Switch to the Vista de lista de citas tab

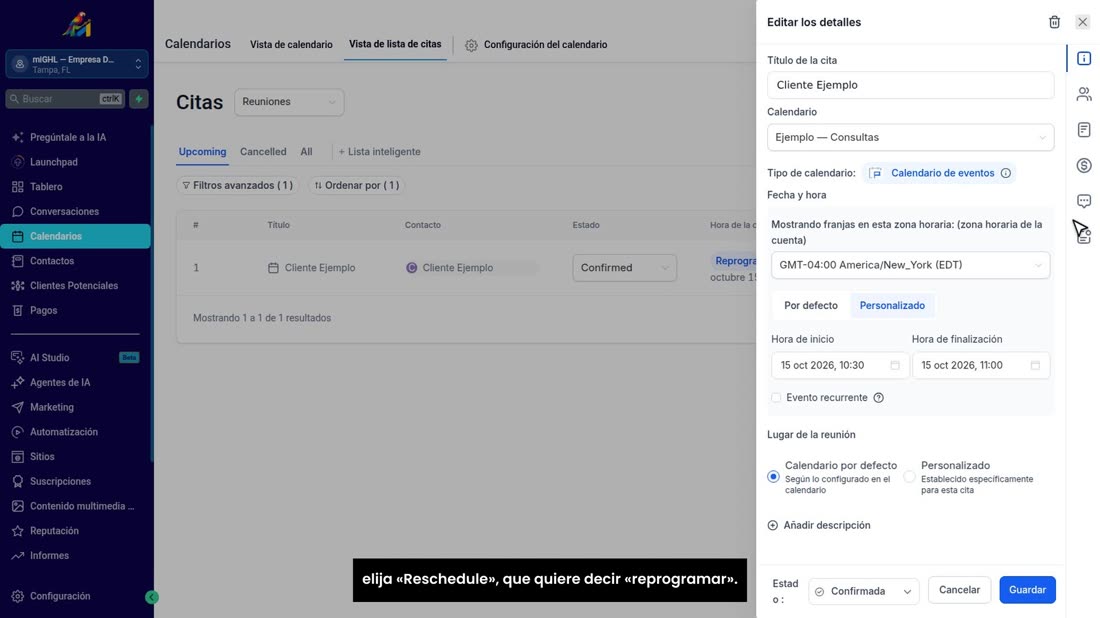[x=395, y=44]
